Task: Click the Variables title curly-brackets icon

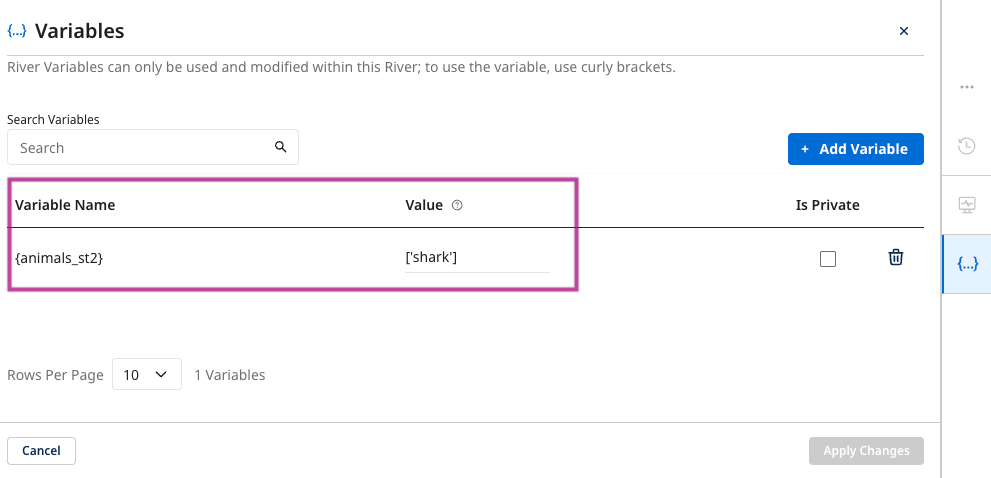Action: (x=17, y=31)
